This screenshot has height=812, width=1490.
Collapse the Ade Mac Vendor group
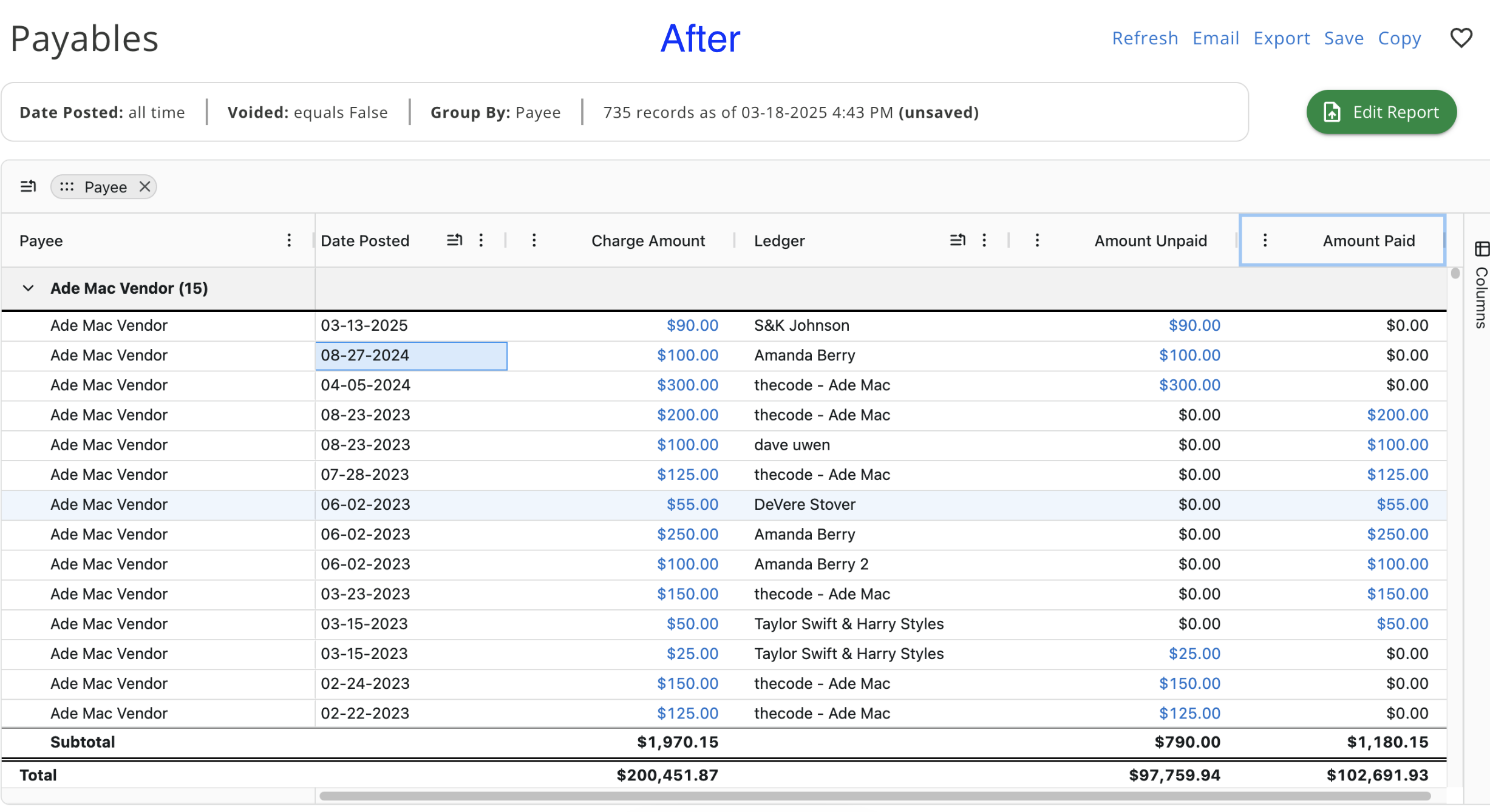[x=28, y=288]
